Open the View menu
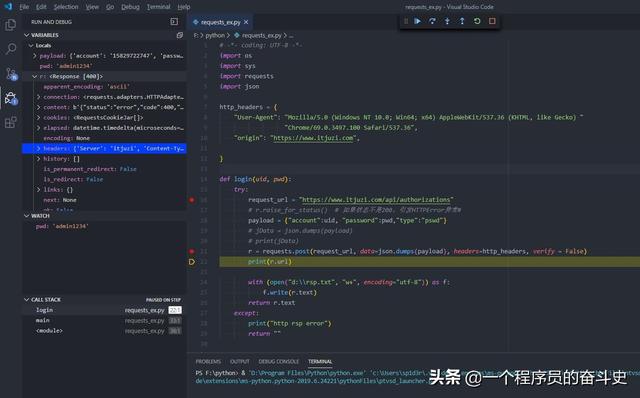The image size is (640, 398). point(92,7)
